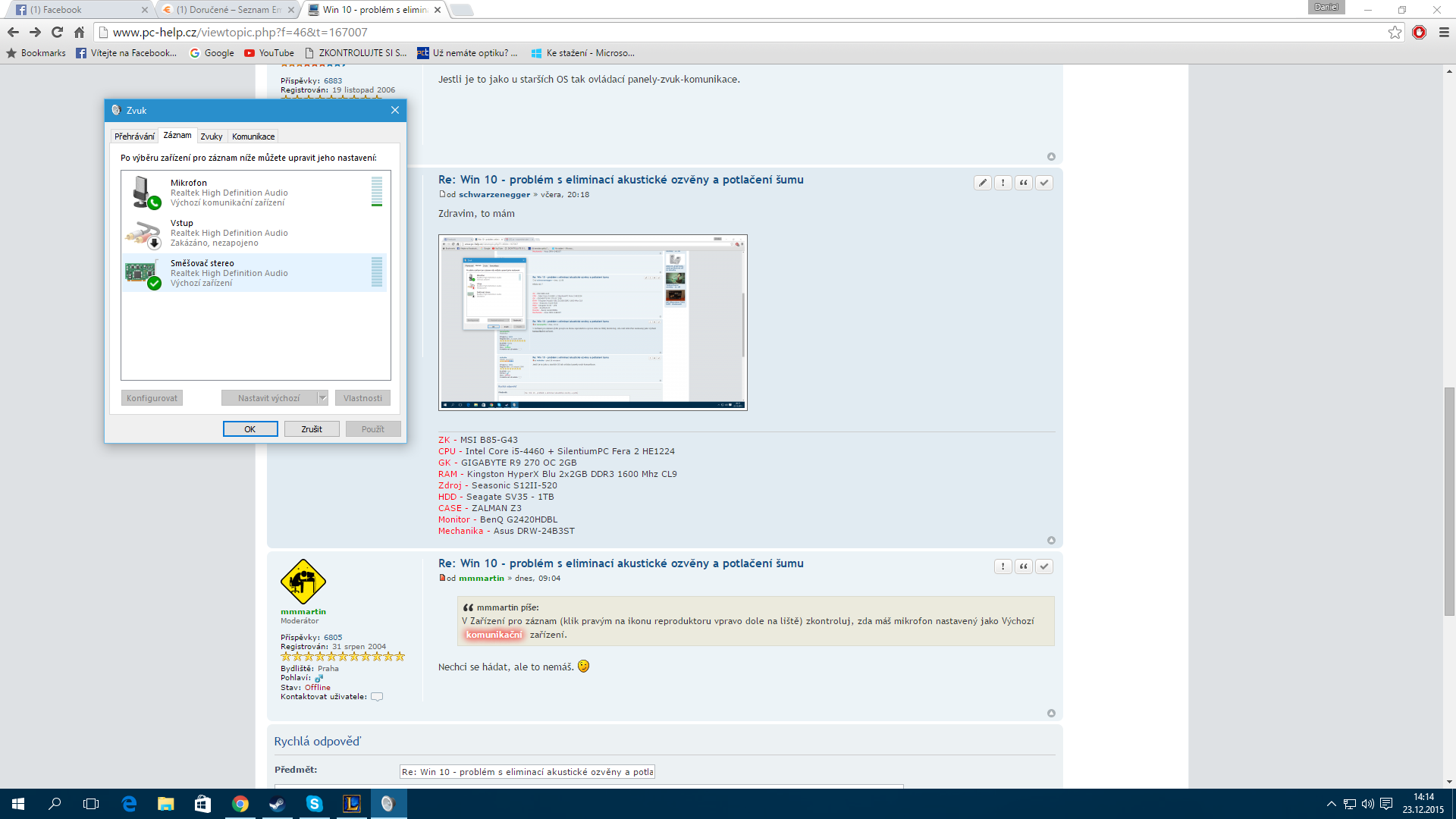Open the Chrome menu hamburger button
1456x819 pixels.
(x=1444, y=33)
